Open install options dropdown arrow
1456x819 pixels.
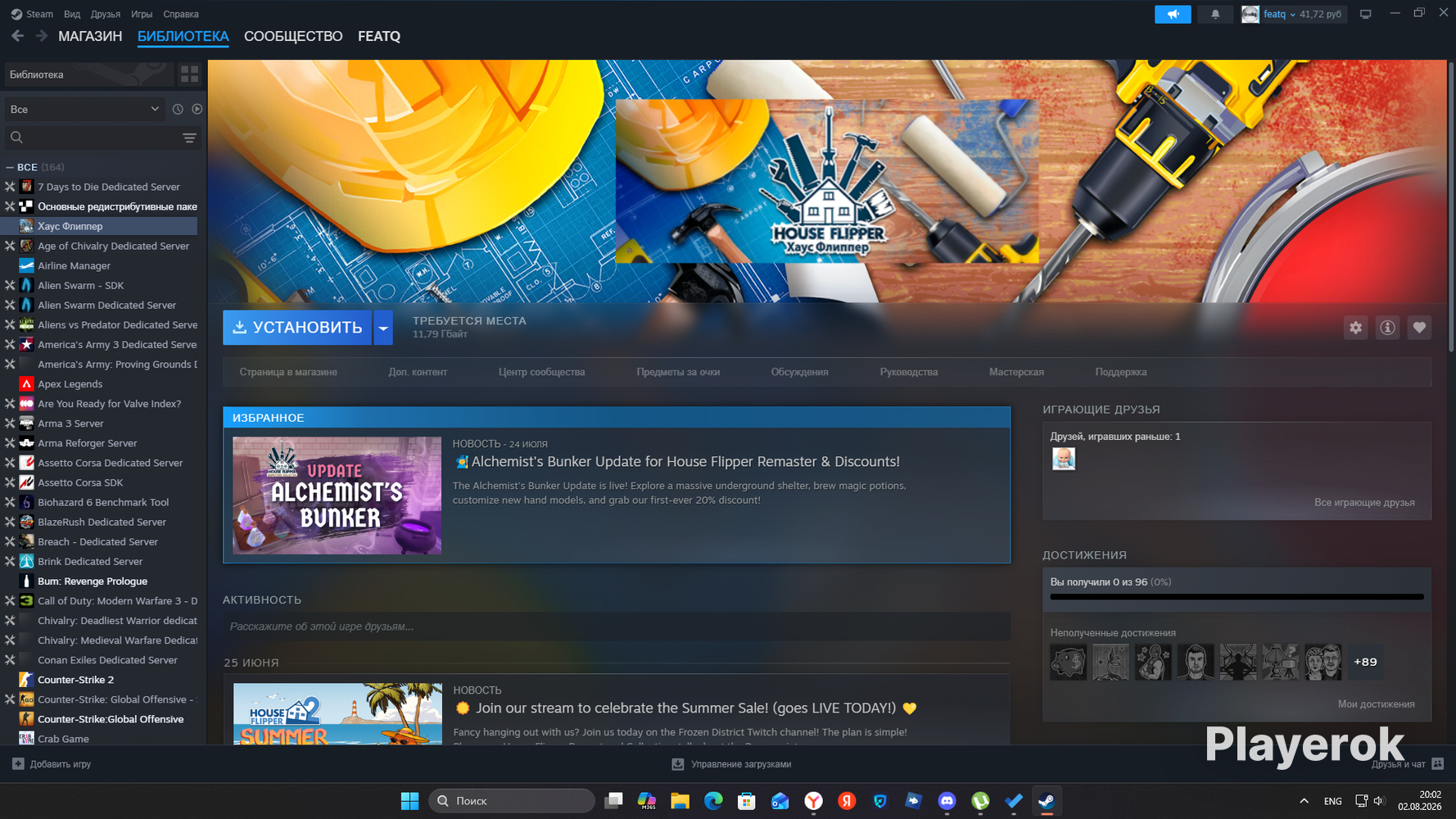click(382, 328)
